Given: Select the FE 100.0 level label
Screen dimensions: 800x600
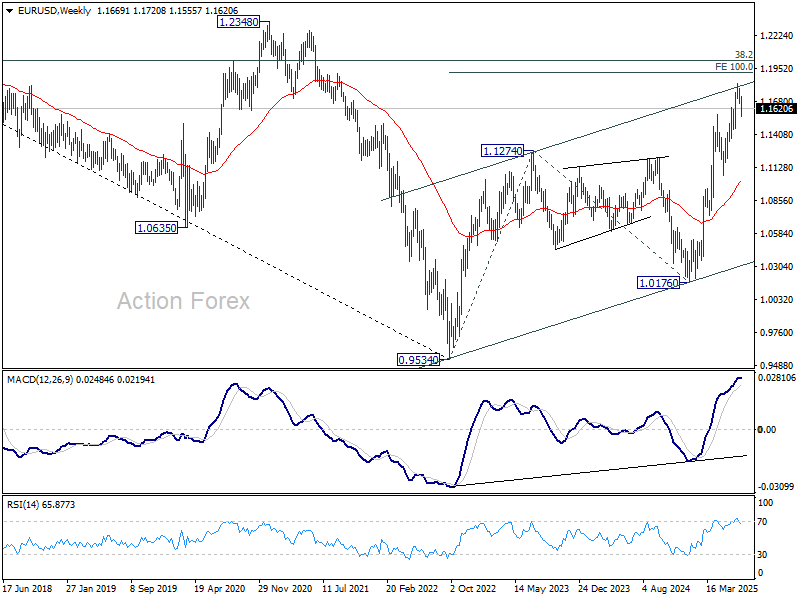Looking at the screenshot, I should pyautogui.click(x=734, y=67).
